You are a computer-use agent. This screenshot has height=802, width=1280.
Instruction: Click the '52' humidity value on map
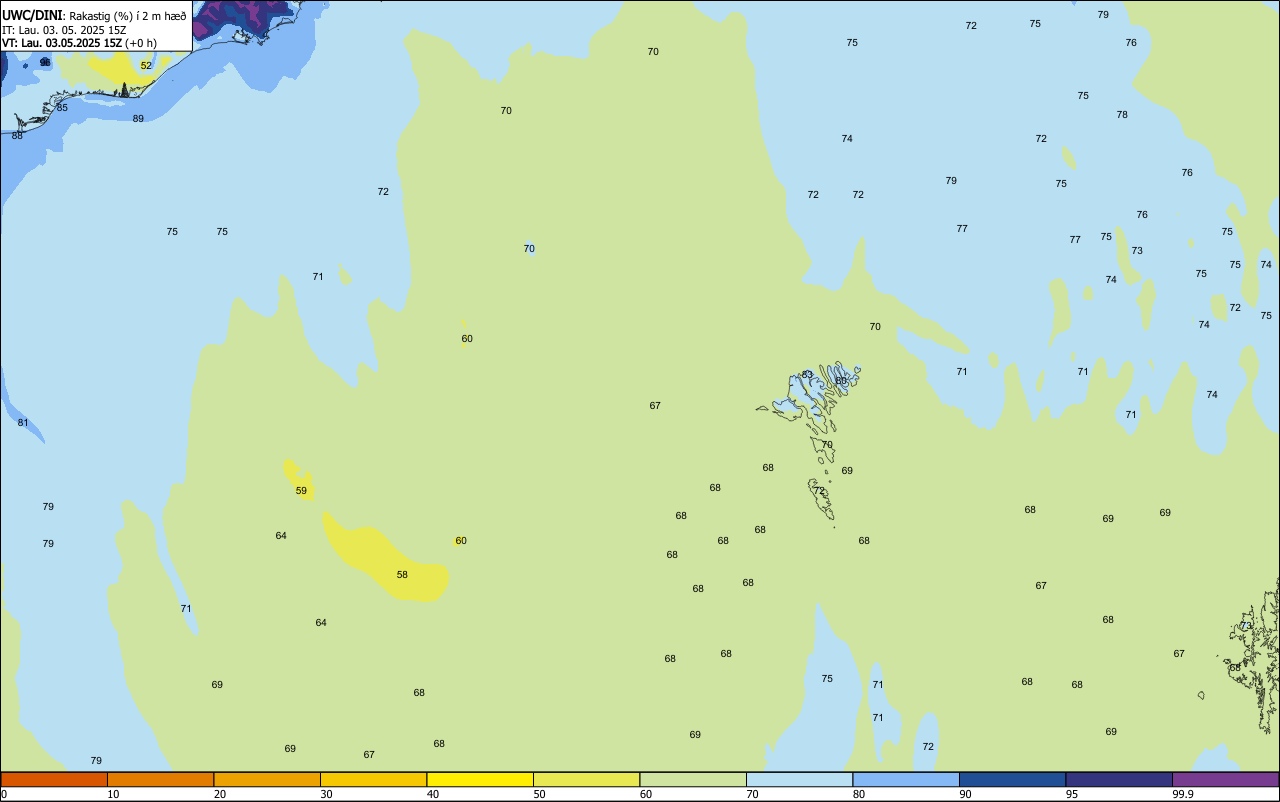pos(146,66)
